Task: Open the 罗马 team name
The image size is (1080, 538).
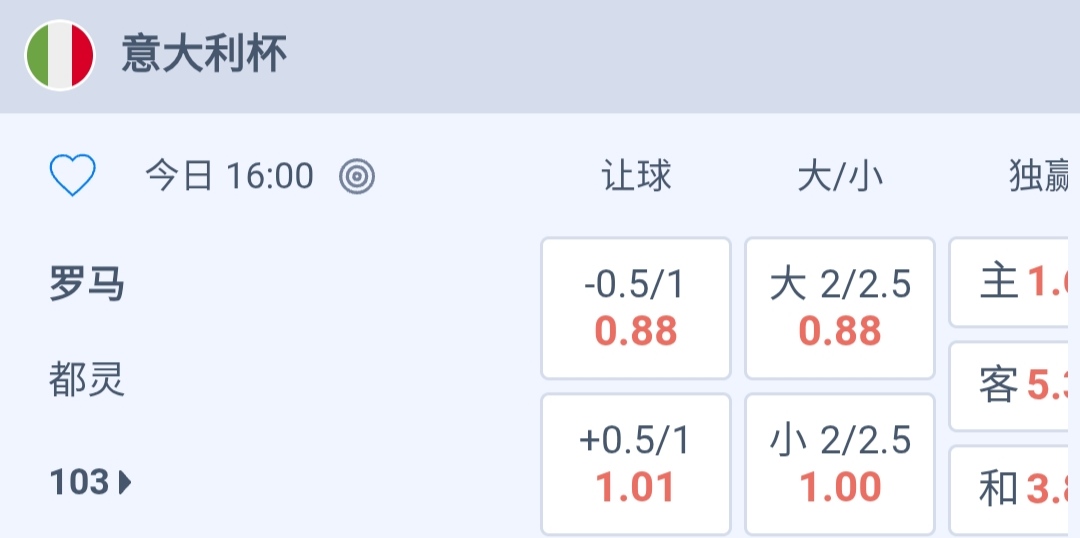Action: tap(87, 285)
